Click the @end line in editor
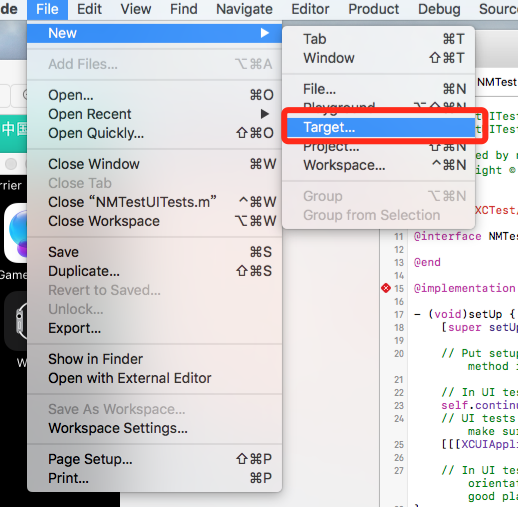Viewport: 518px width, 507px height. tap(427, 262)
